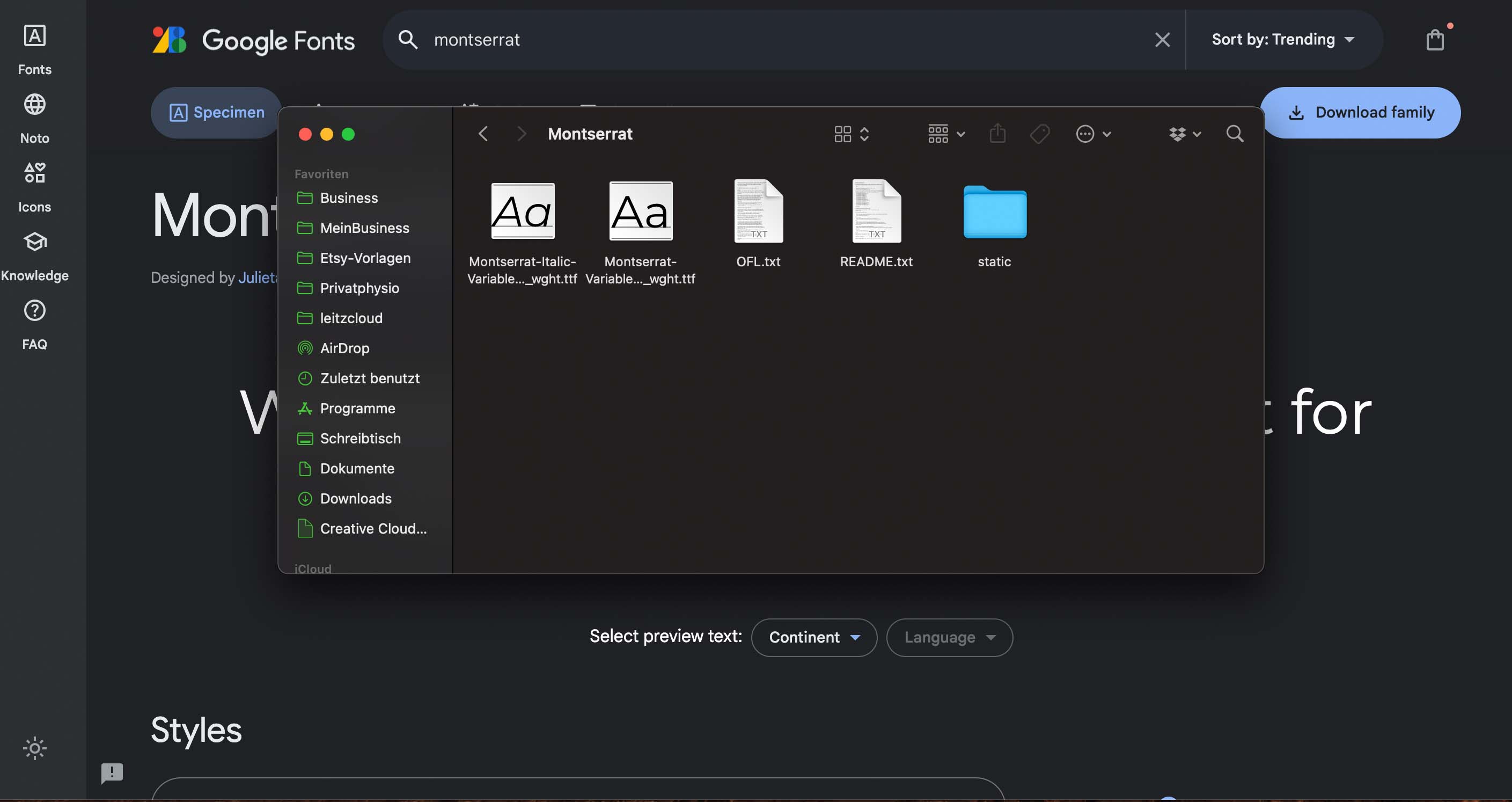
Task: Click the Styles heading
Action: coord(196,730)
